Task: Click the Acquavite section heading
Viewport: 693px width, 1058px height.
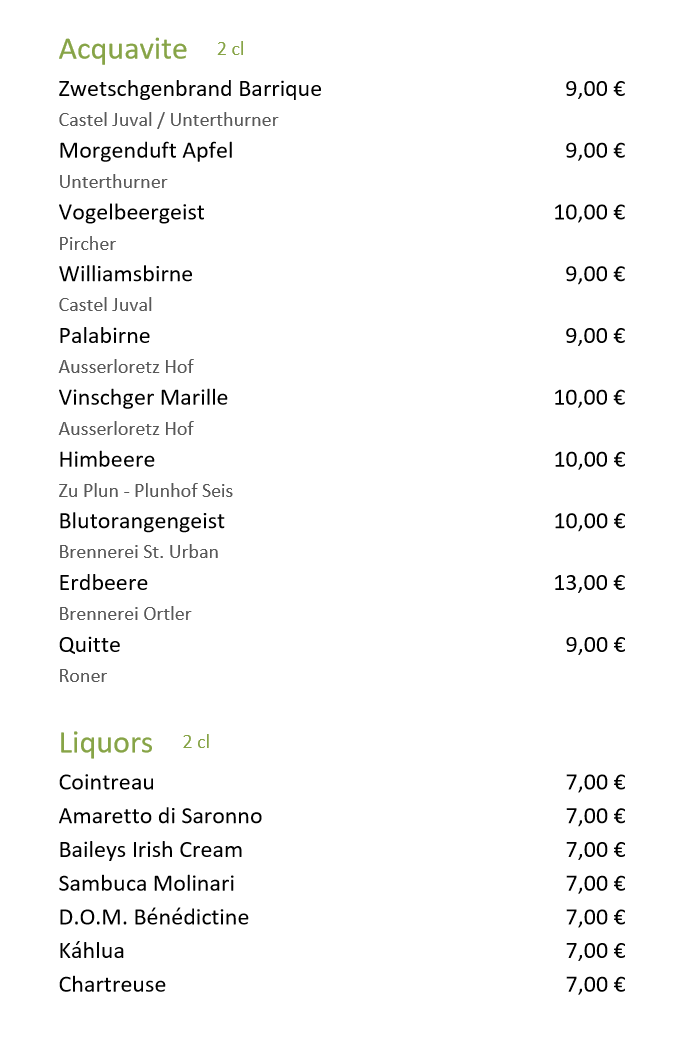Action: (x=122, y=49)
